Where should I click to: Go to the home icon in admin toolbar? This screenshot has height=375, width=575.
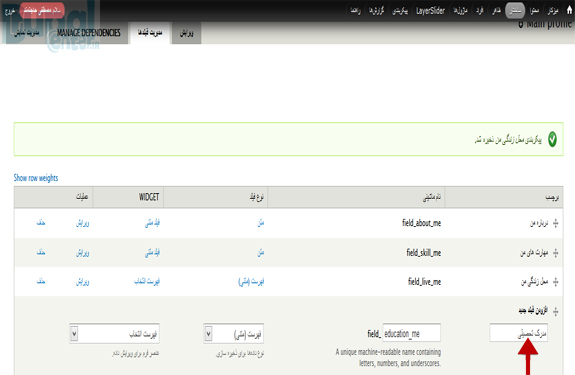(569, 10)
